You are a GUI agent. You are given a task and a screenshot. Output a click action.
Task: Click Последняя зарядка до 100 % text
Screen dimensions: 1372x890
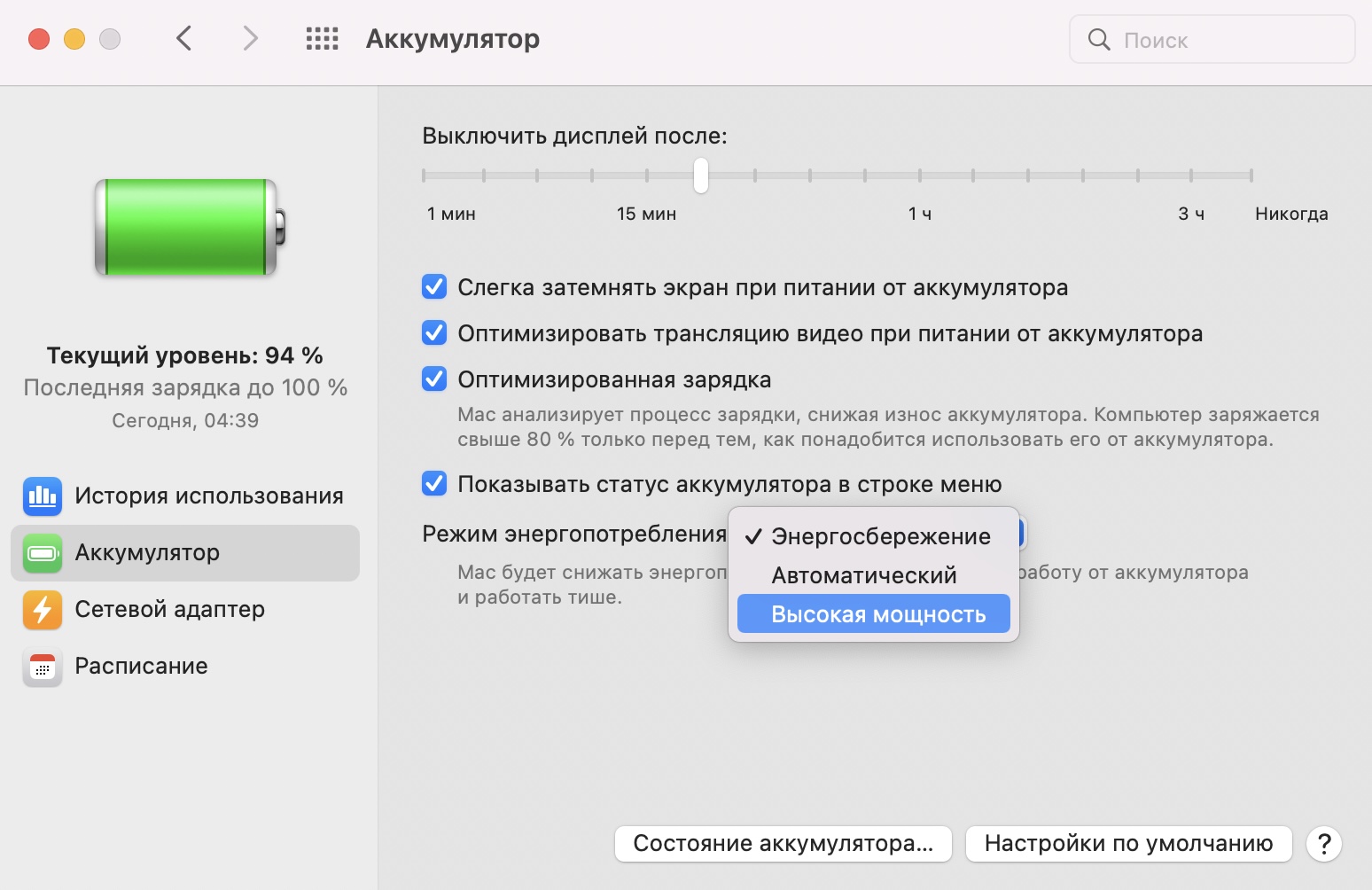185,387
